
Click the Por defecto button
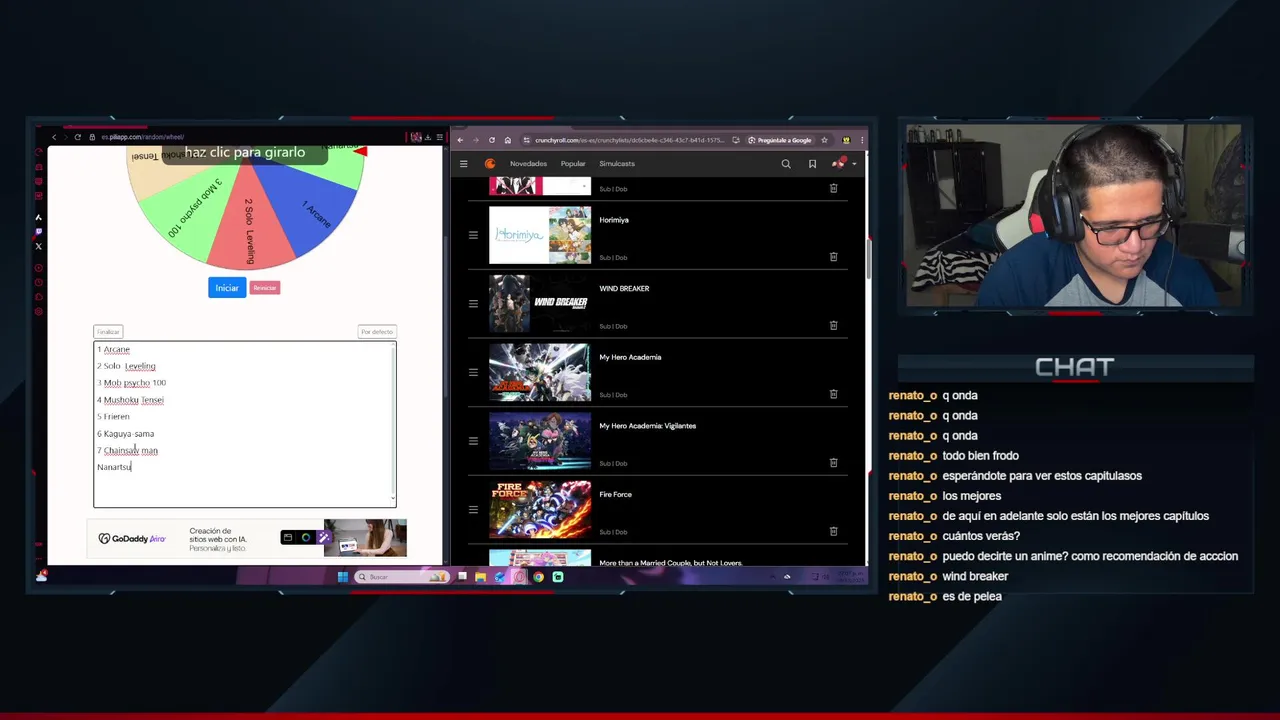coord(377,332)
